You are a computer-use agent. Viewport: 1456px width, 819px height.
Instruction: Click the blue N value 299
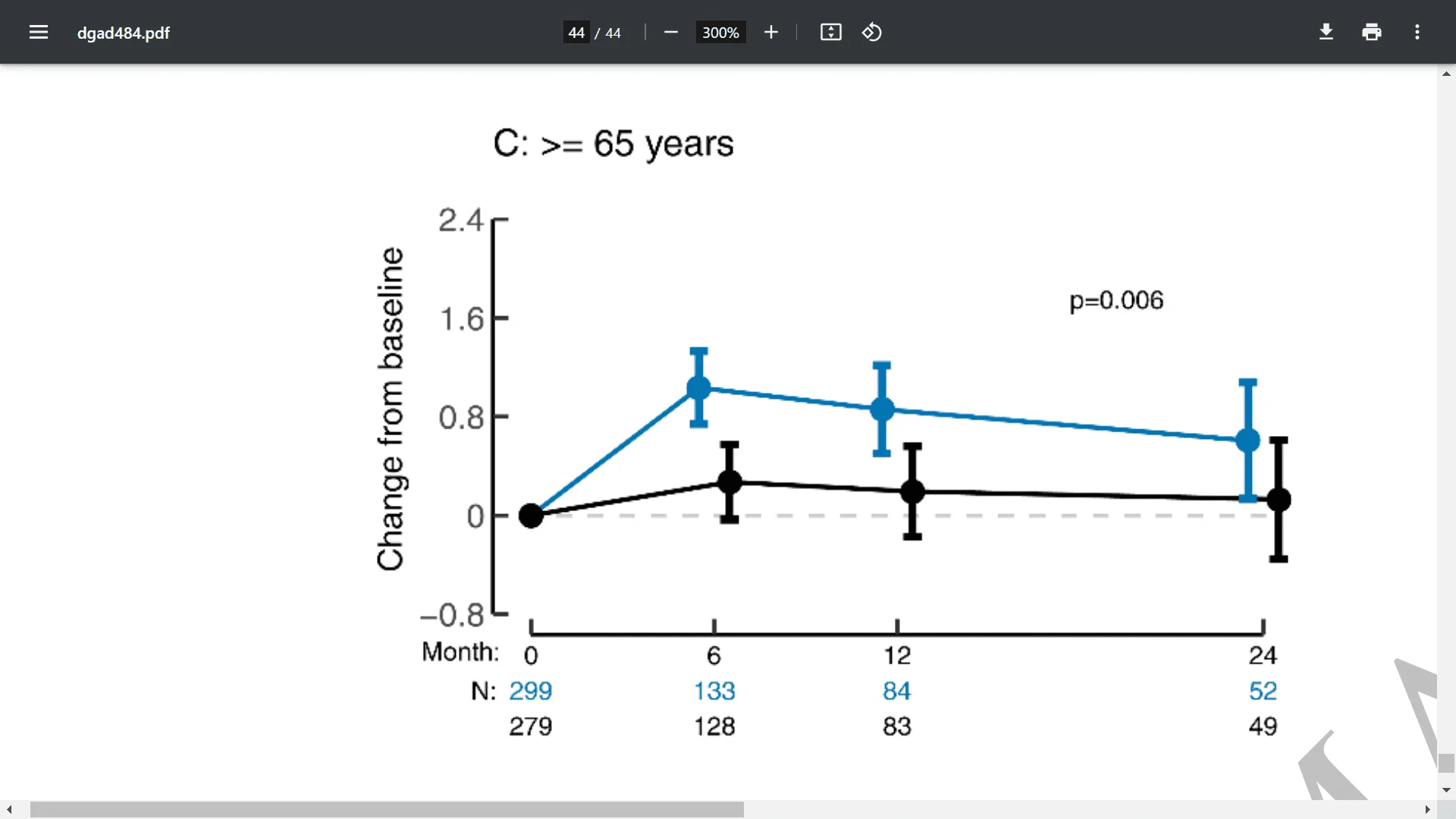530,691
